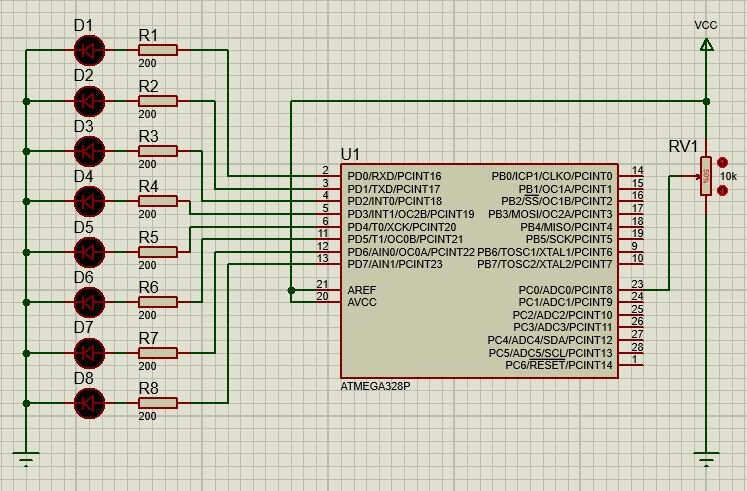The width and height of the screenshot is (747, 491).
Task: Click the VCC power terminal arrow
Action: 707,45
